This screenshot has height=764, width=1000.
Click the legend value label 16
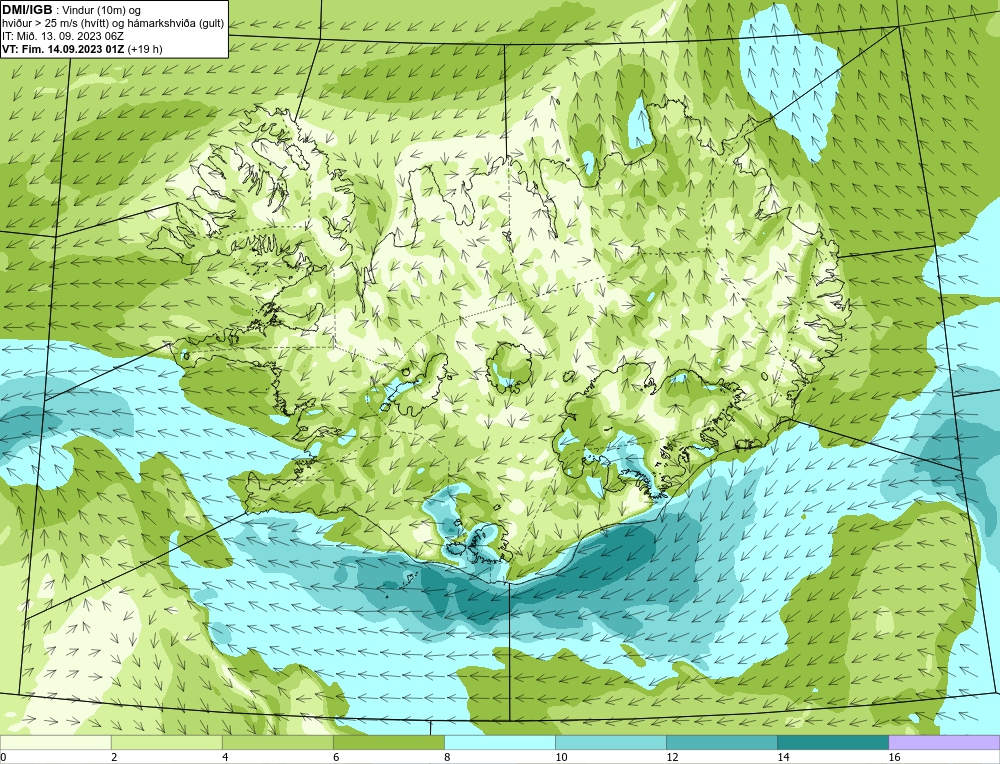894,757
